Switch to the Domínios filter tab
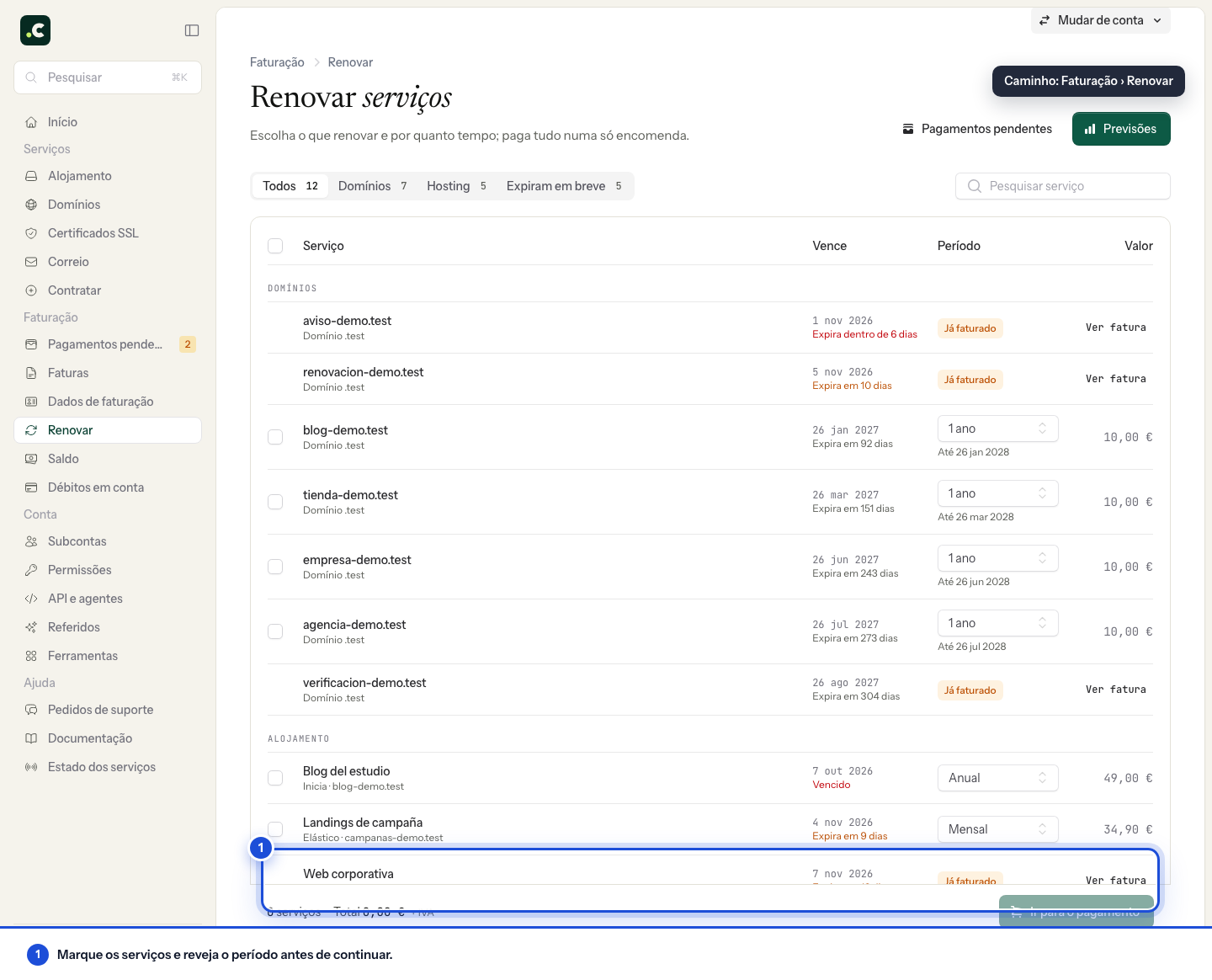 pos(372,186)
